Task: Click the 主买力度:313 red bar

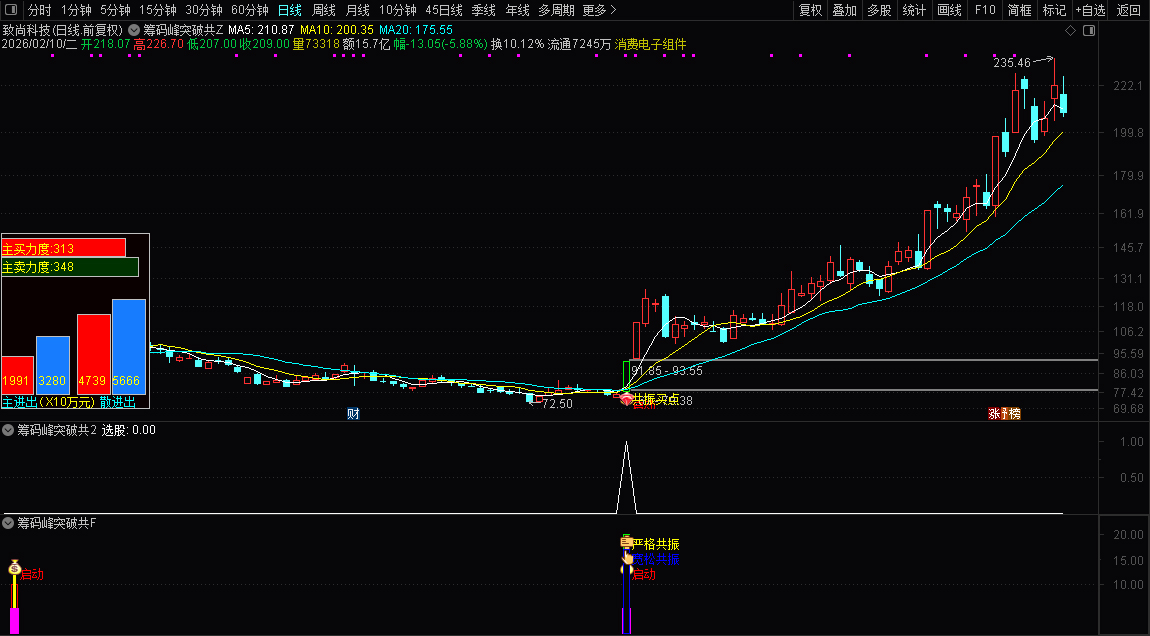Action: tap(64, 248)
